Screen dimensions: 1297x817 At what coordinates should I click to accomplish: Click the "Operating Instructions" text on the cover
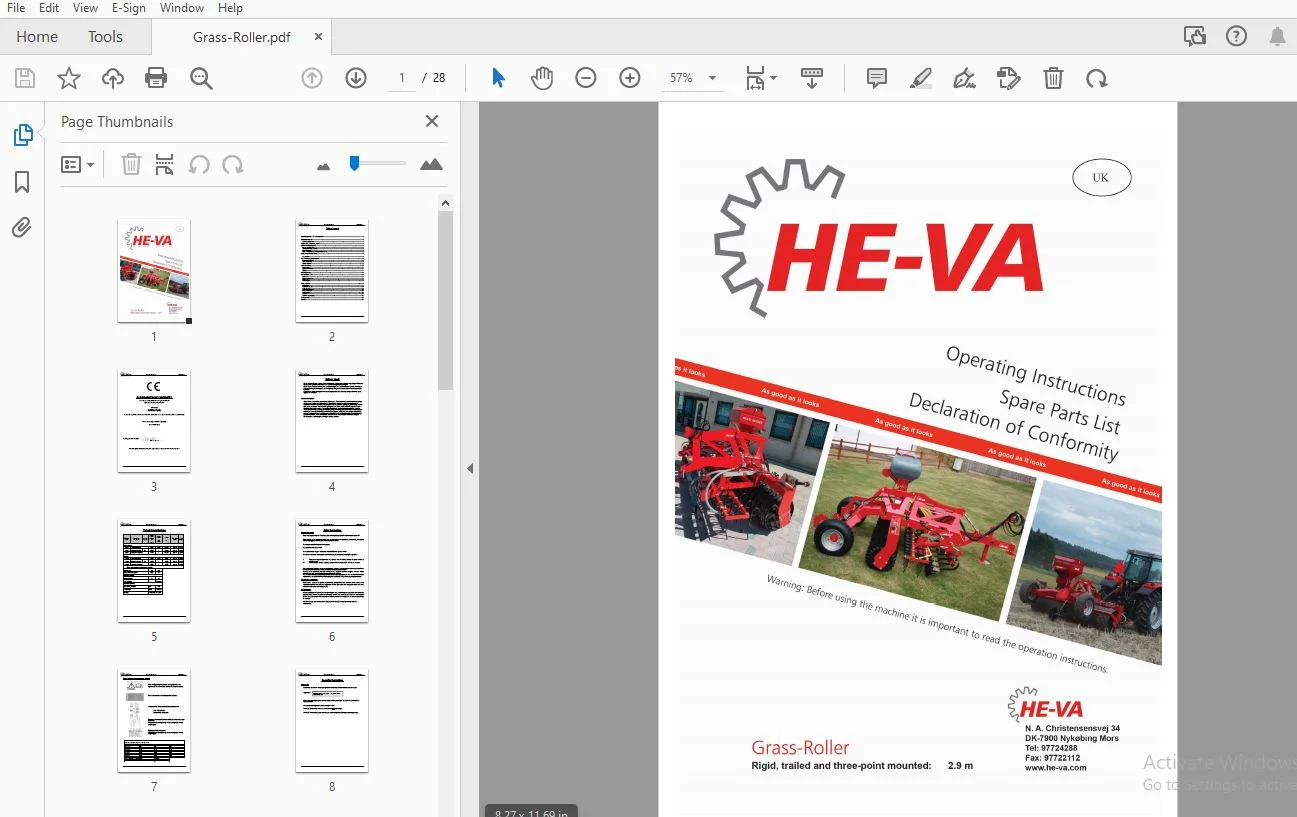tap(1036, 376)
